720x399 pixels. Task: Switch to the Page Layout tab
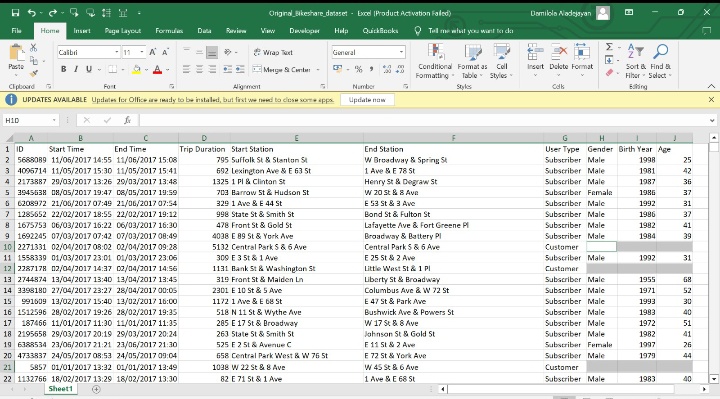point(123,31)
